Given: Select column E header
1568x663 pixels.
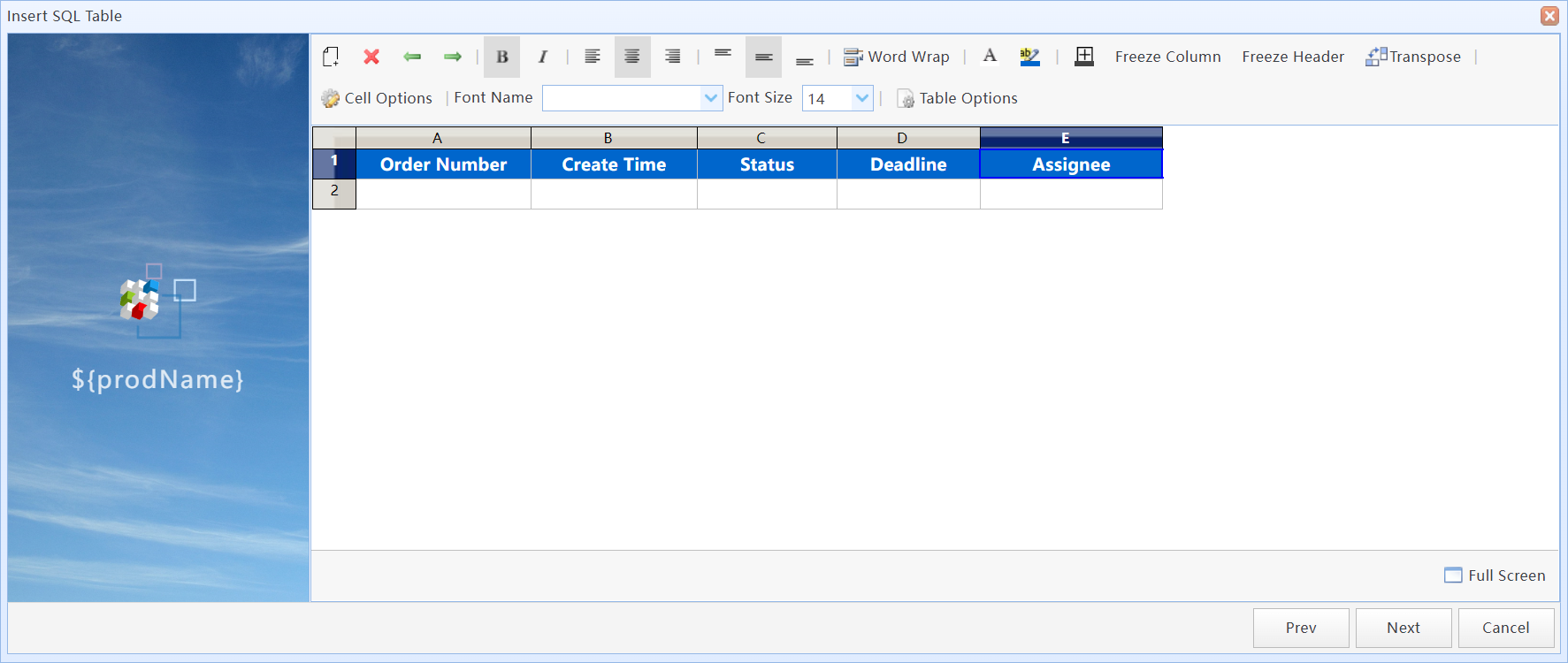Looking at the screenshot, I should (1071, 138).
